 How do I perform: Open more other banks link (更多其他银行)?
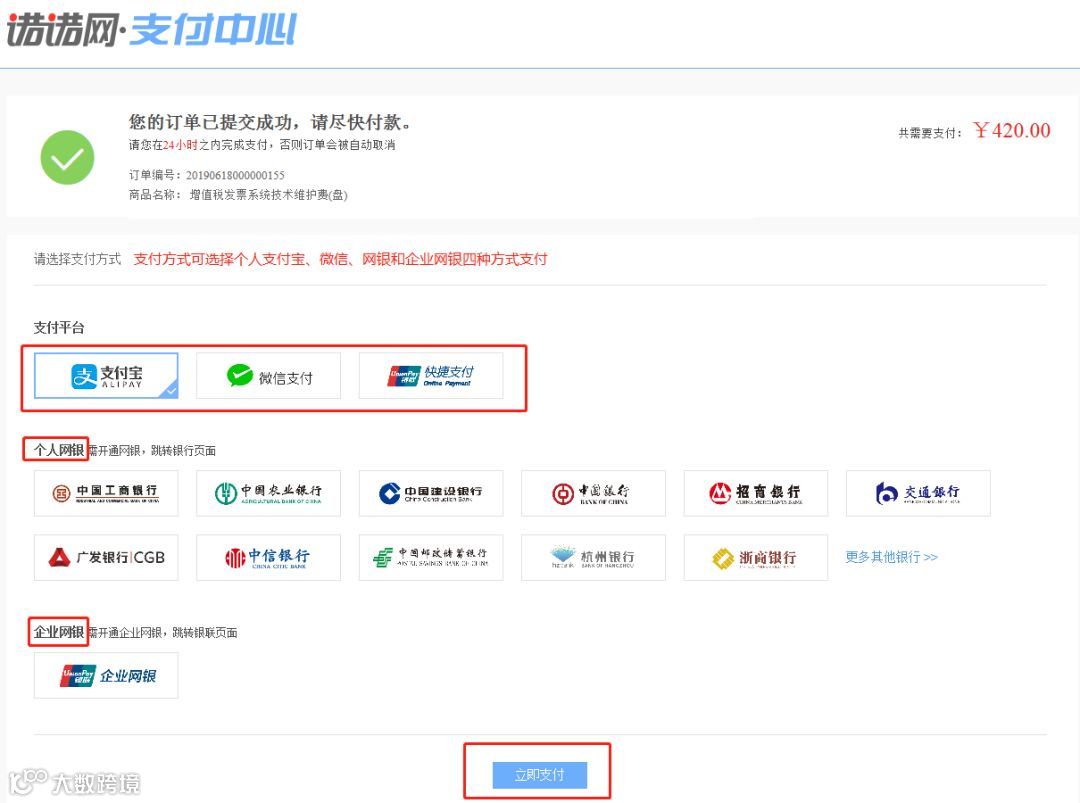coord(891,556)
